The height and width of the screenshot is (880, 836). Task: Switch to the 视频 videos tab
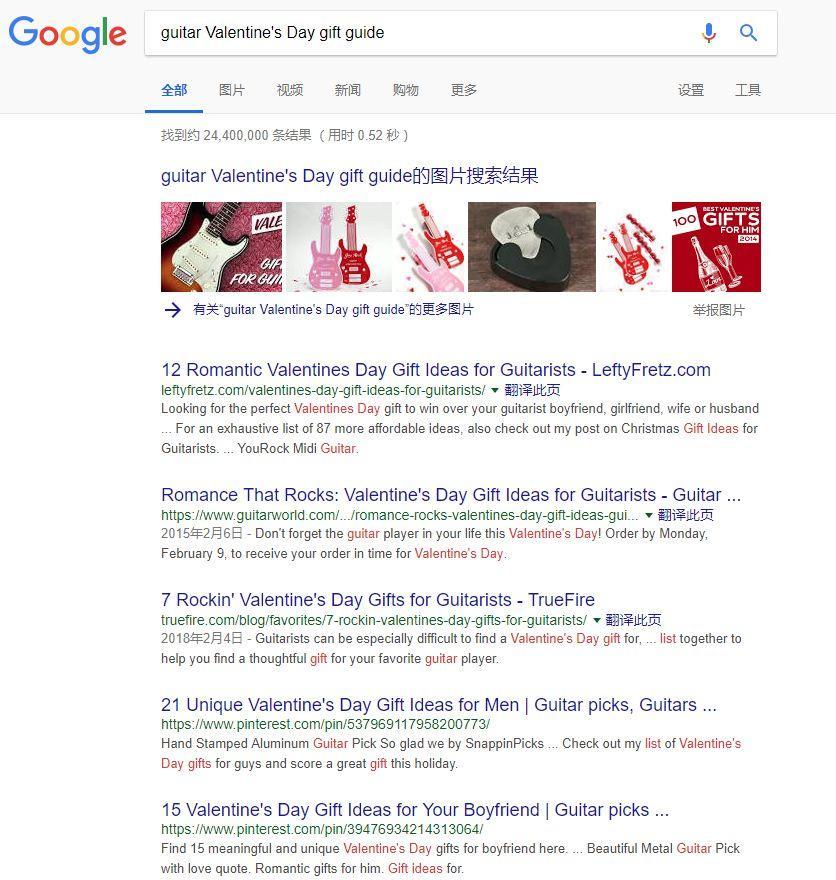tap(290, 90)
